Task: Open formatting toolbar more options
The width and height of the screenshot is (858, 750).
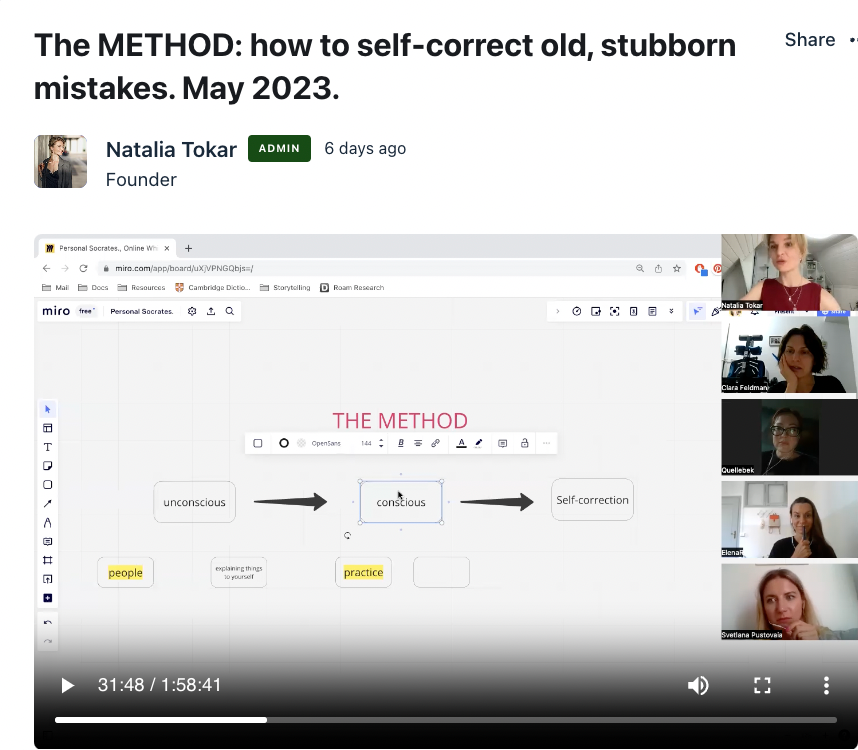Action: pyautogui.click(x=547, y=443)
